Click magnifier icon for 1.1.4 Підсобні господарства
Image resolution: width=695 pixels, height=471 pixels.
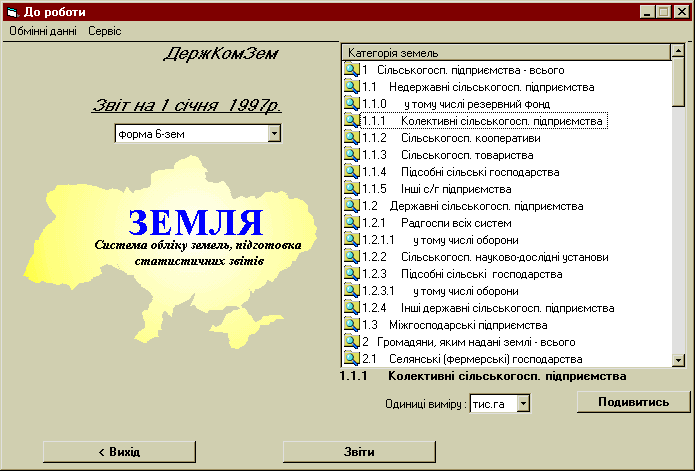pos(351,172)
